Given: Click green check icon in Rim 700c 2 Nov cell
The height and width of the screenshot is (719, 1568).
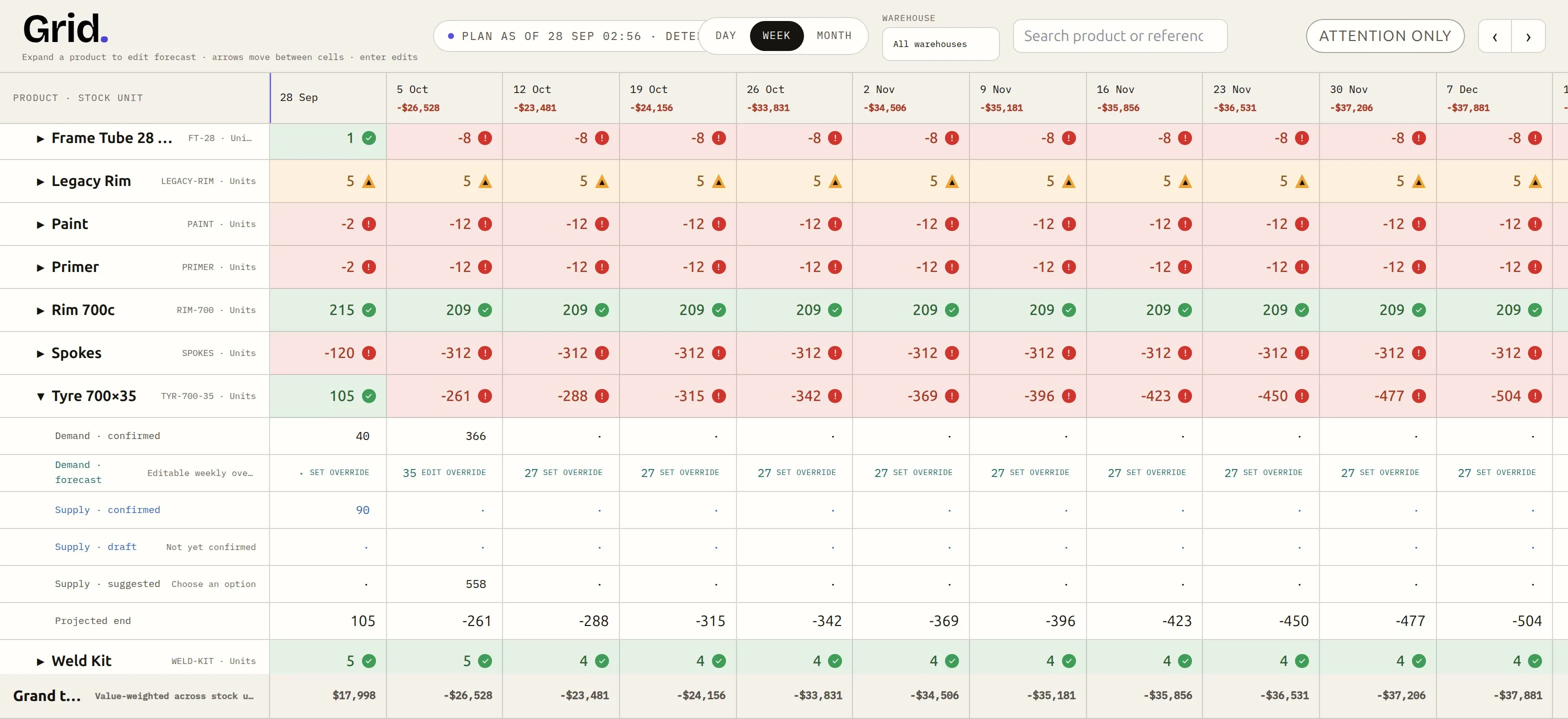Looking at the screenshot, I should point(952,310).
